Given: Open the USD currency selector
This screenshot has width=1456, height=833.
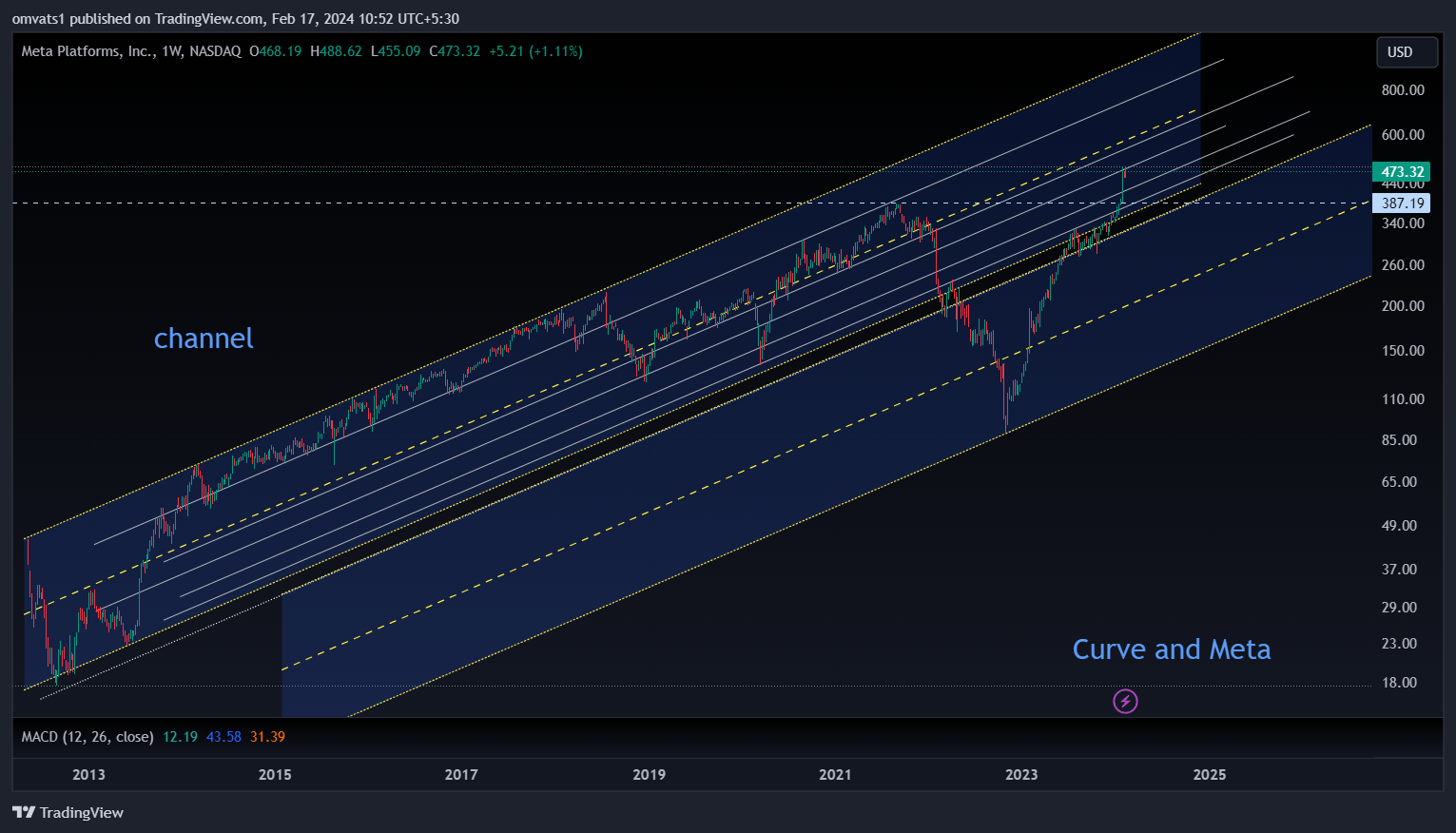Looking at the screenshot, I should point(1407,52).
